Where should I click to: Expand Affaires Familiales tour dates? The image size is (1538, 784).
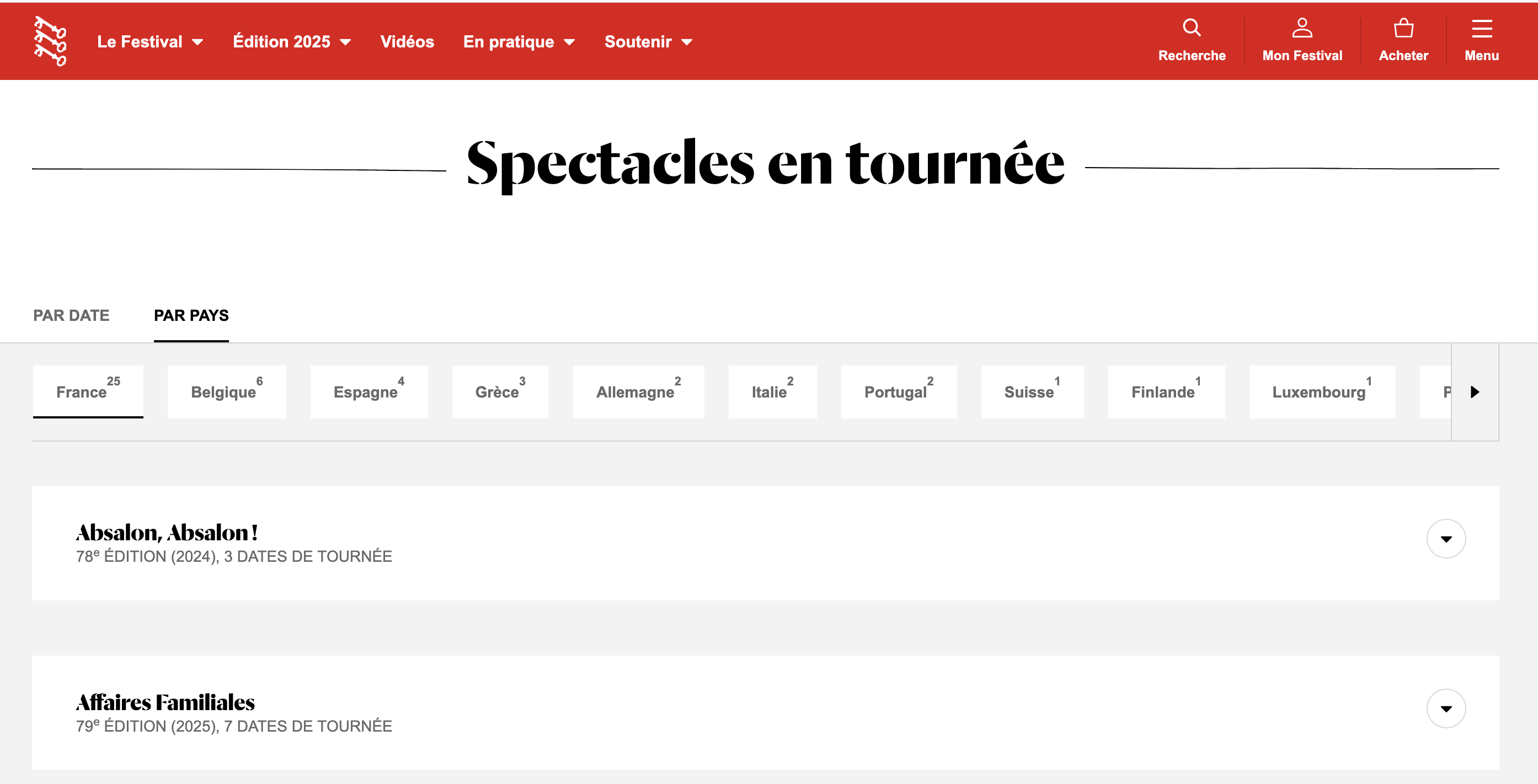coord(1445,708)
